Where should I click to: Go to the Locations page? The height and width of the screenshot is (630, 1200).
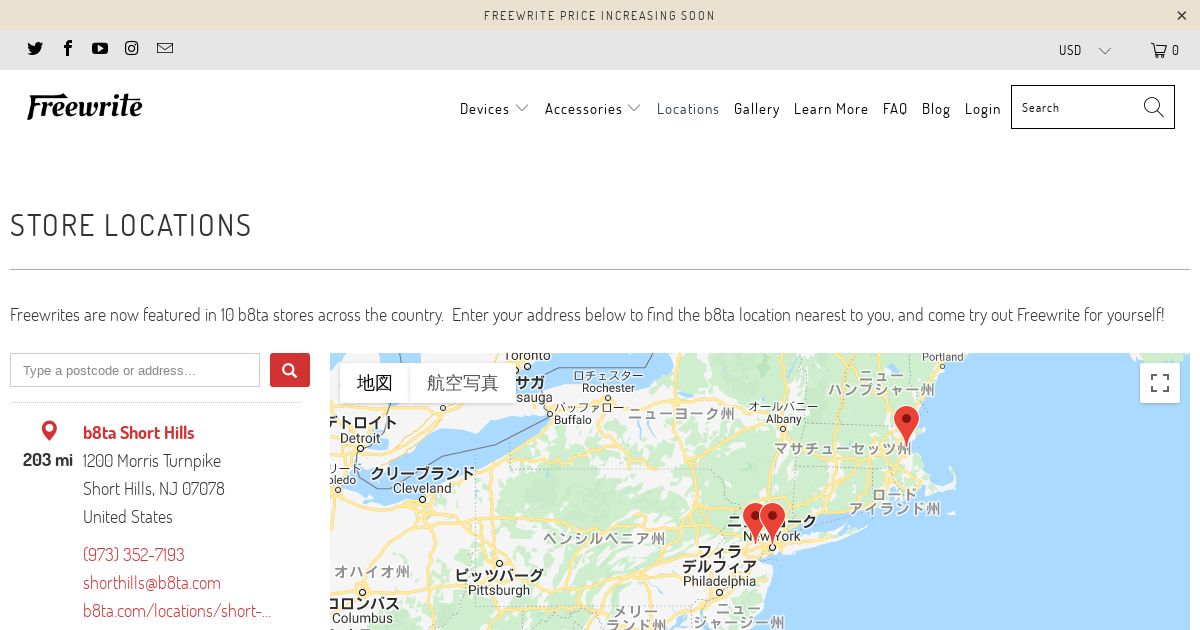pyautogui.click(x=688, y=109)
